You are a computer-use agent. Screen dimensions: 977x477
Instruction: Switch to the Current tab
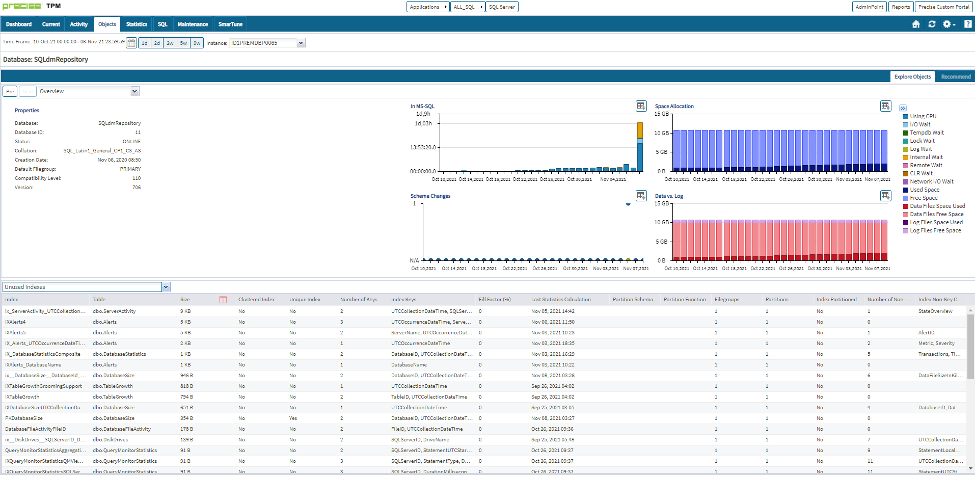50,24
